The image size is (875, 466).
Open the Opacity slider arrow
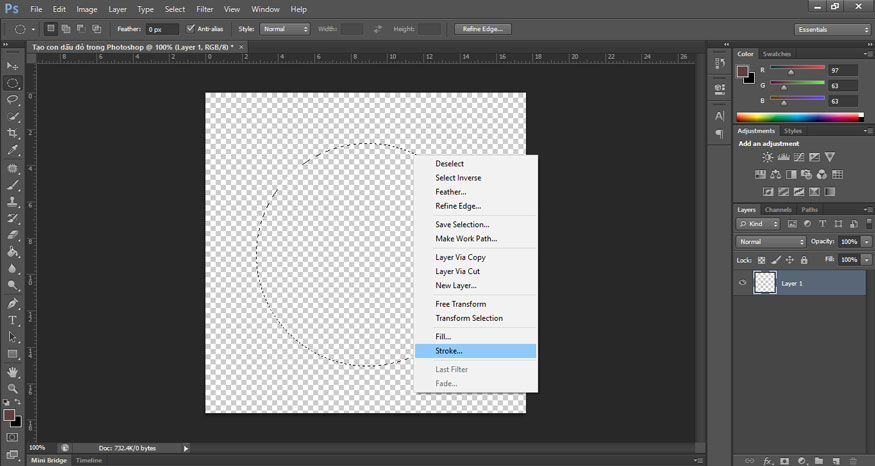pyautogui.click(x=866, y=242)
